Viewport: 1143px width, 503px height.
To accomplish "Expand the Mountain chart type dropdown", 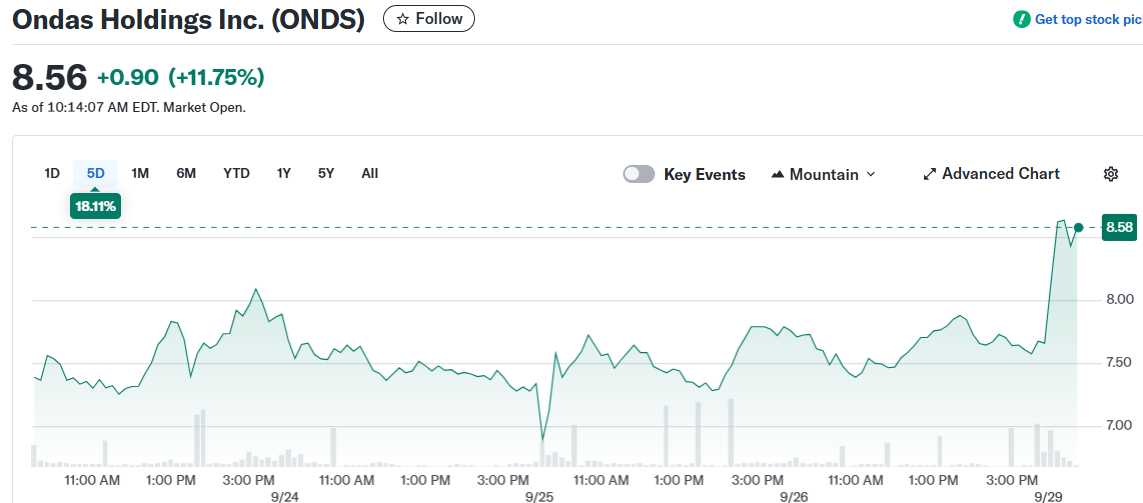I will click(870, 174).
